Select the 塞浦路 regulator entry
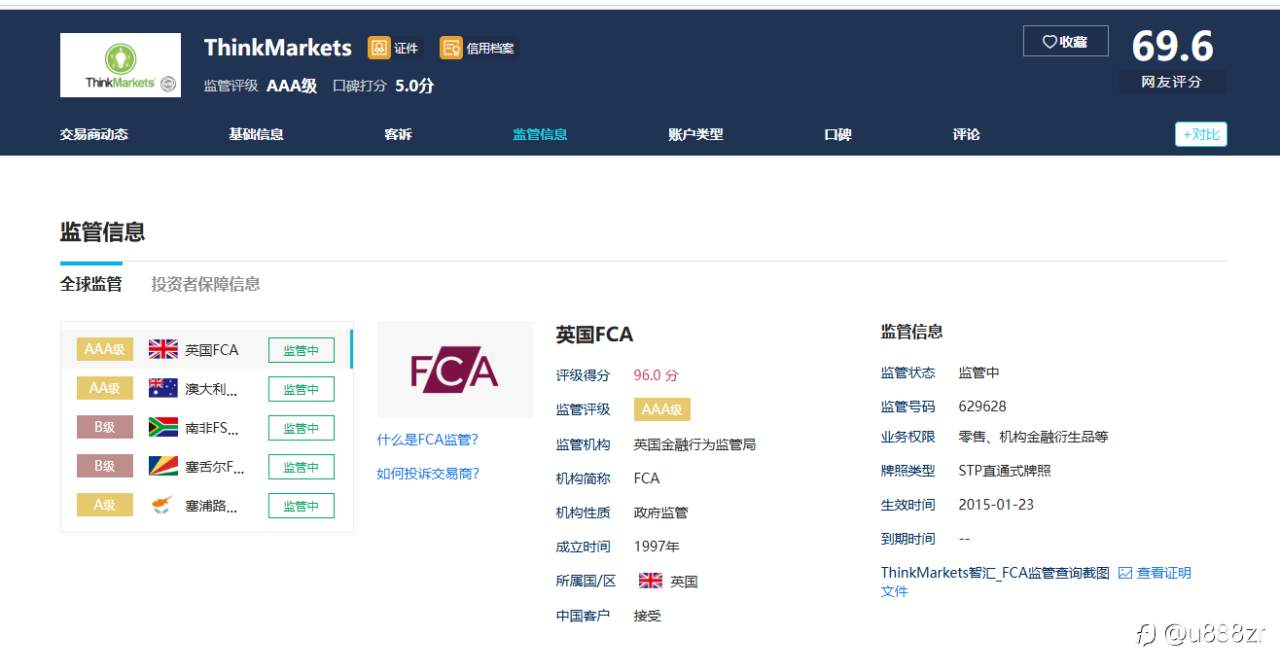Viewport: 1280px width, 672px height. [207, 506]
